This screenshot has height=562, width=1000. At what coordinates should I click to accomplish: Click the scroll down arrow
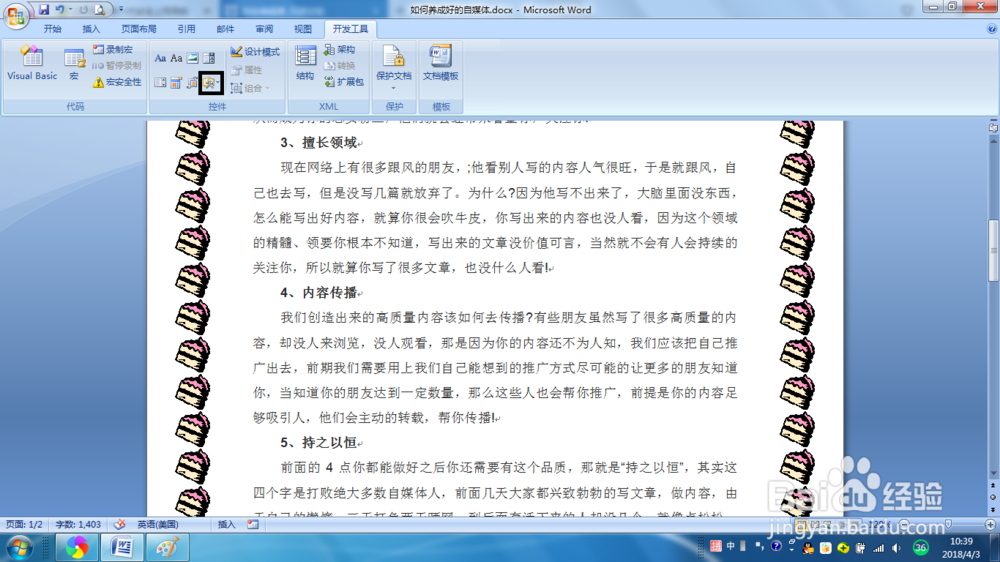(993, 473)
